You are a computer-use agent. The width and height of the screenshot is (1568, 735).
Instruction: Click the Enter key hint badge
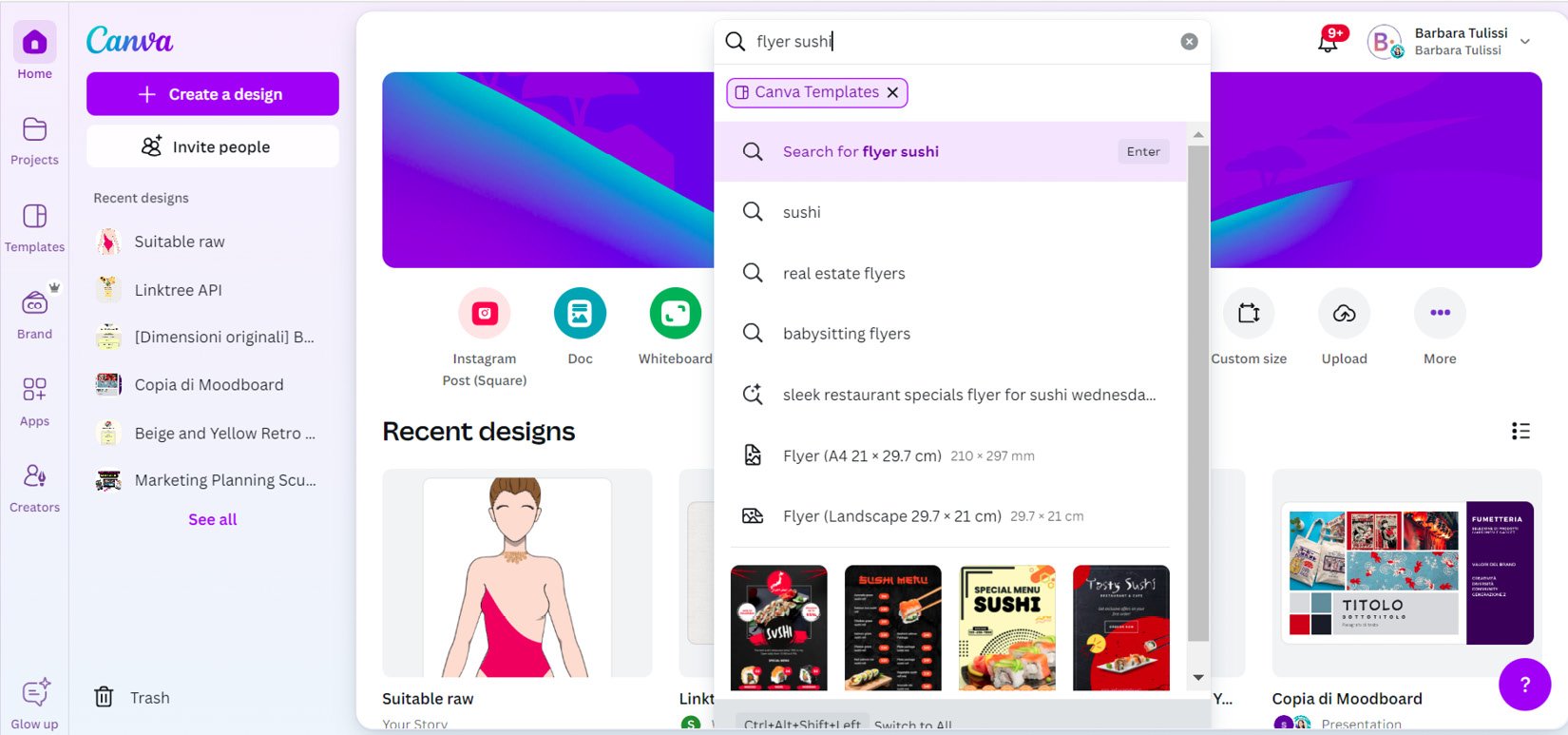[x=1143, y=151]
